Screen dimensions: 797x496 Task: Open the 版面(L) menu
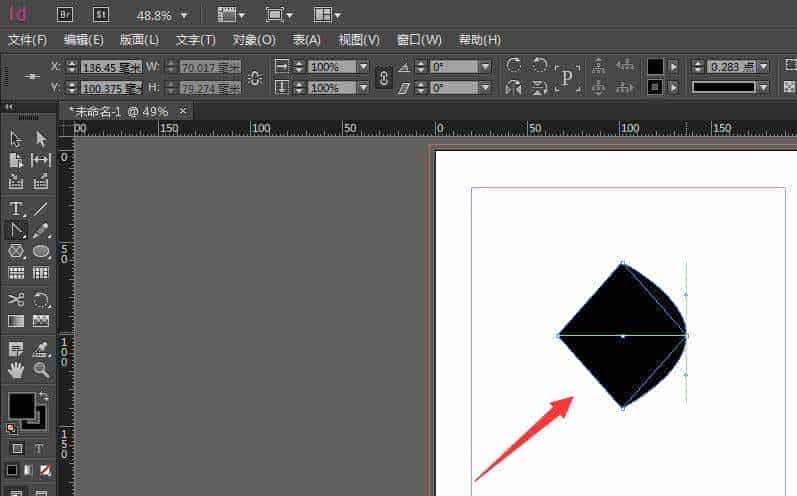[x=140, y=40]
